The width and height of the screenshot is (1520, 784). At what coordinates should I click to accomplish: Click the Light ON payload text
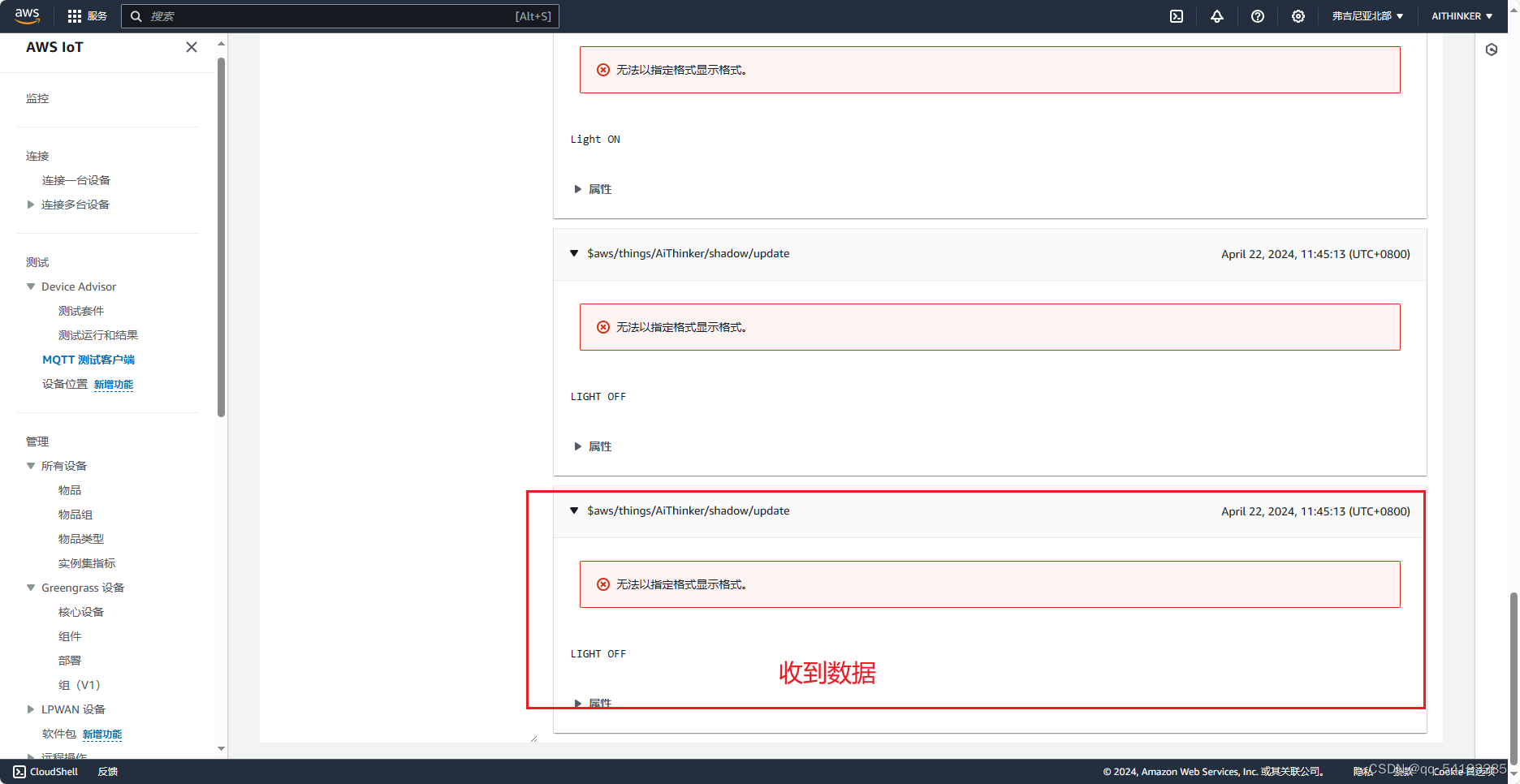595,140
